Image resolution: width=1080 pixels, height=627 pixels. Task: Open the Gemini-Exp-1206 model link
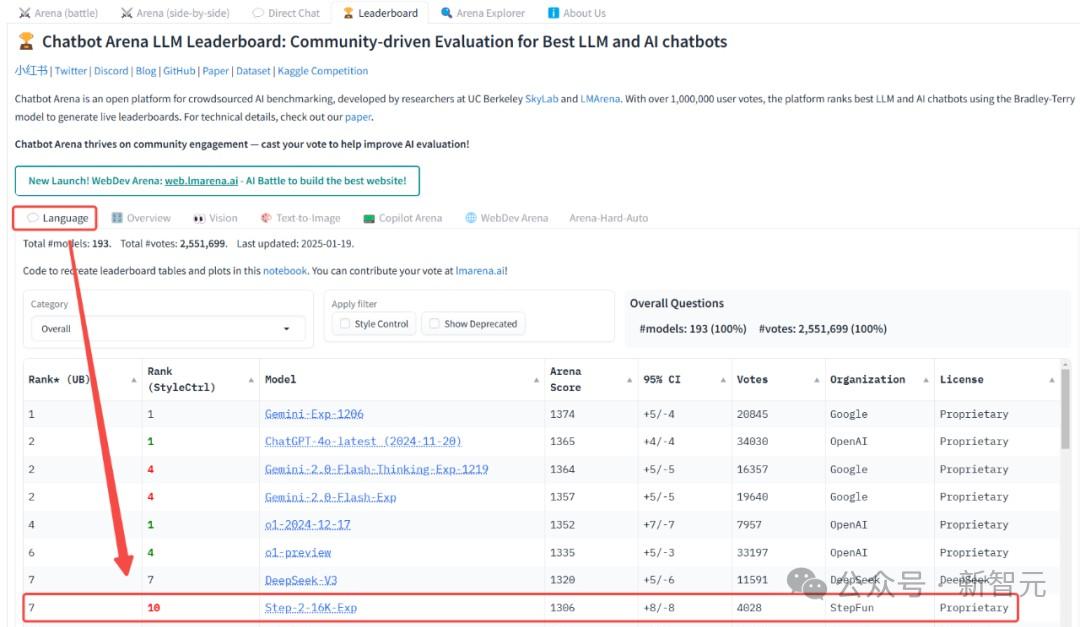click(314, 414)
